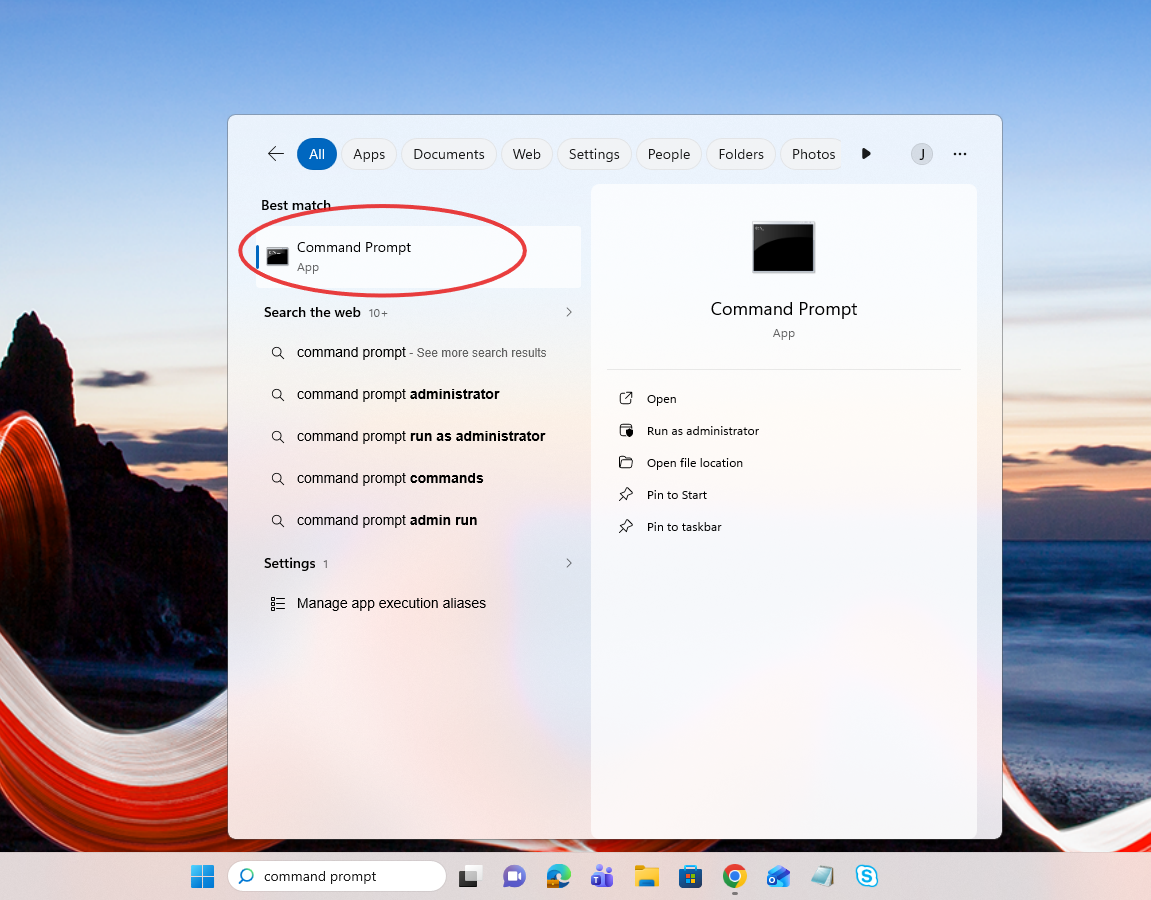Open Google Chrome from the taskbar

click(x=734, y=876)
